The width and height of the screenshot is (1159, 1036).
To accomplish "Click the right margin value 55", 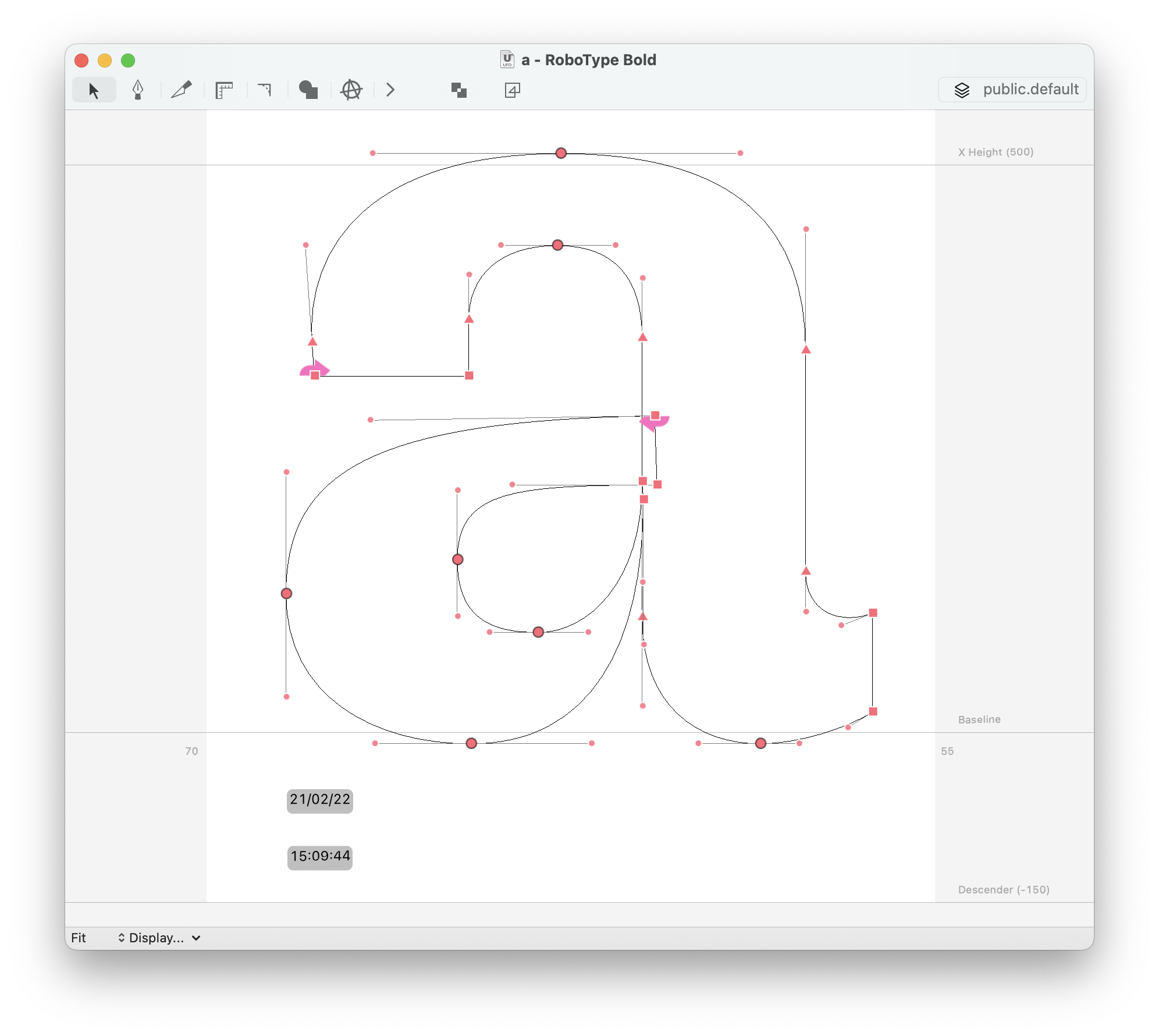I will coord(947,751).
